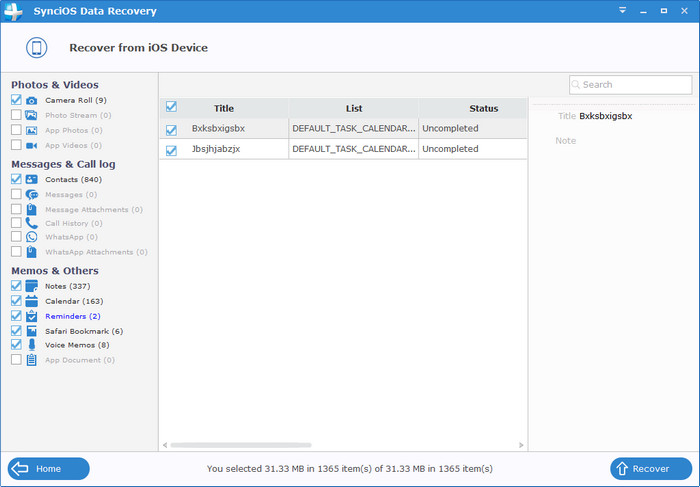Screen dimensions: 700x487
Task: Click the Photo Stream icon
Action: coord(31,115)
